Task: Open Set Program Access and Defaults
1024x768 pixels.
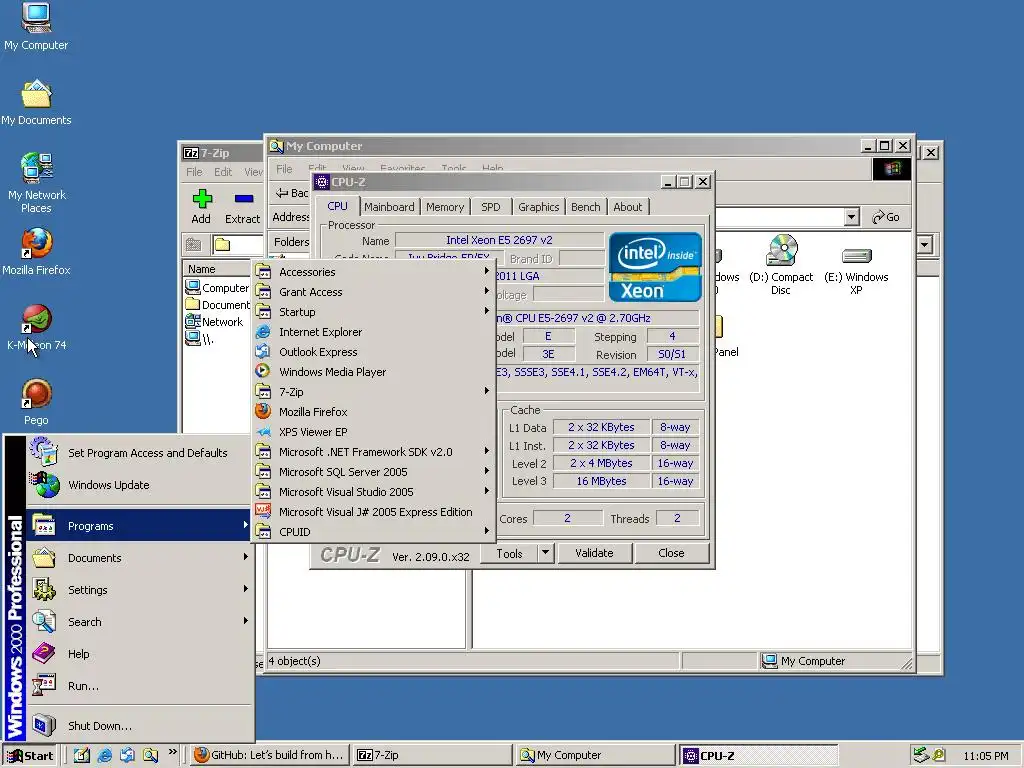Action: pos(140,453)
